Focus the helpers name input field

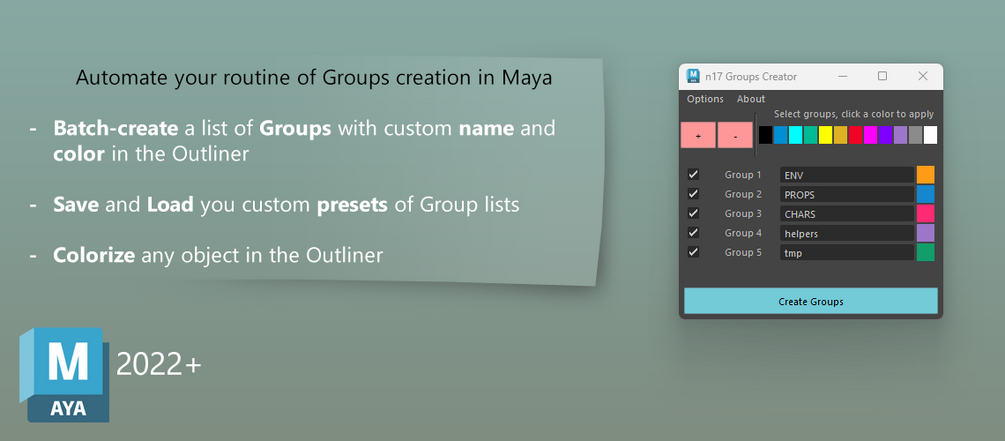tap(846, 234)
